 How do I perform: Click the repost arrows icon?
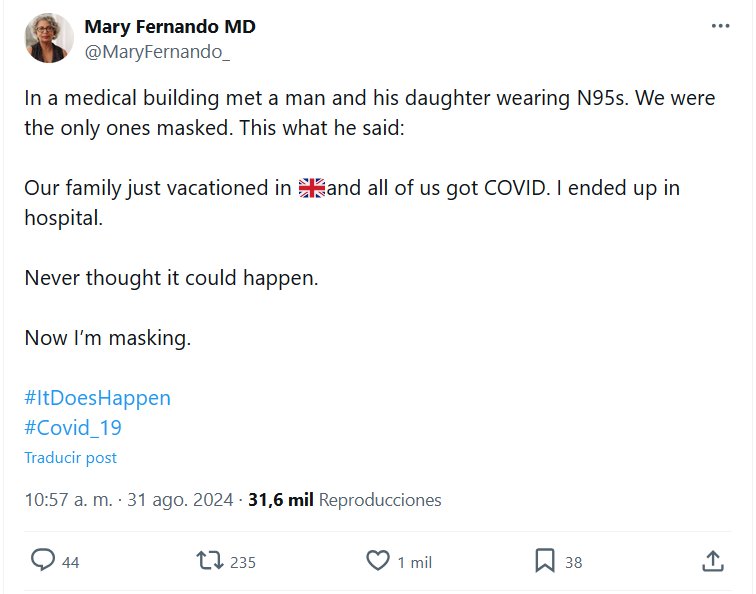click(x=210, y=561)
